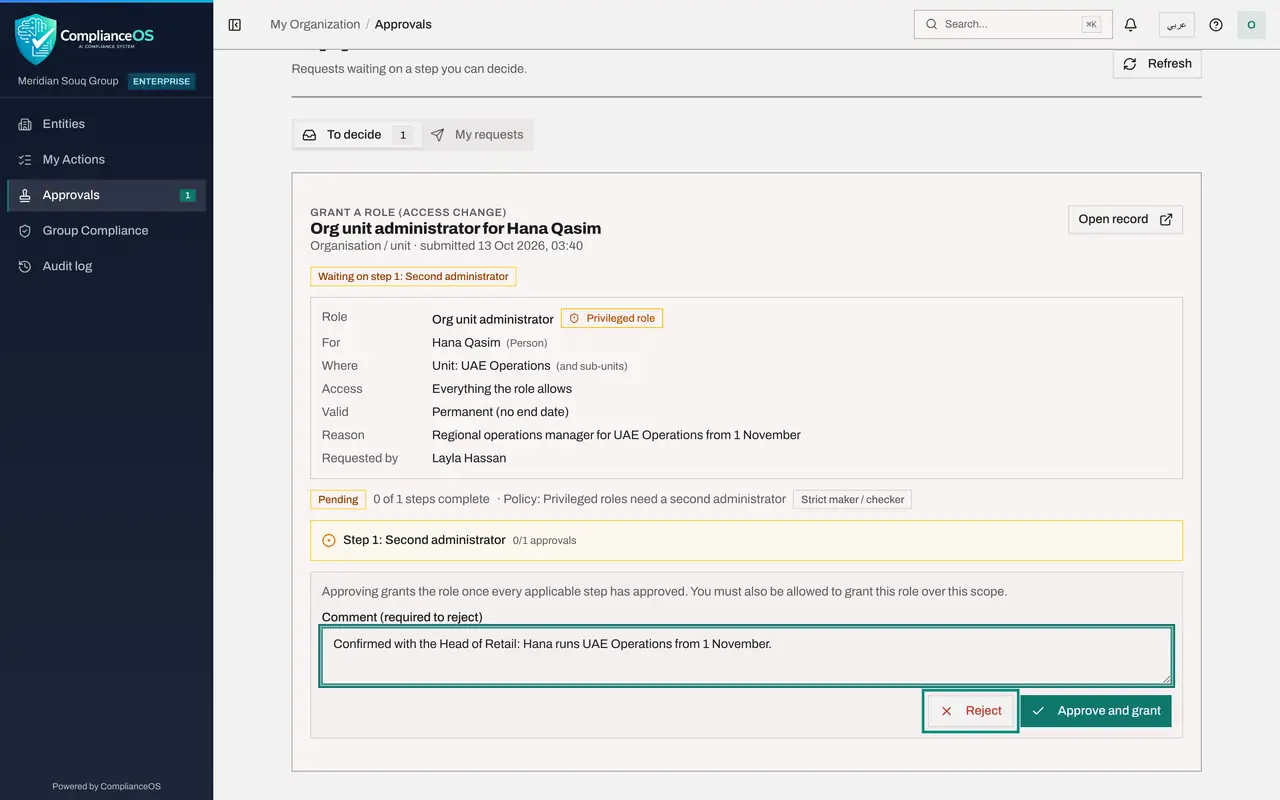Open user avatar menu 'O'
The image size is (1280, 800).
click(x=1251, y=24)
